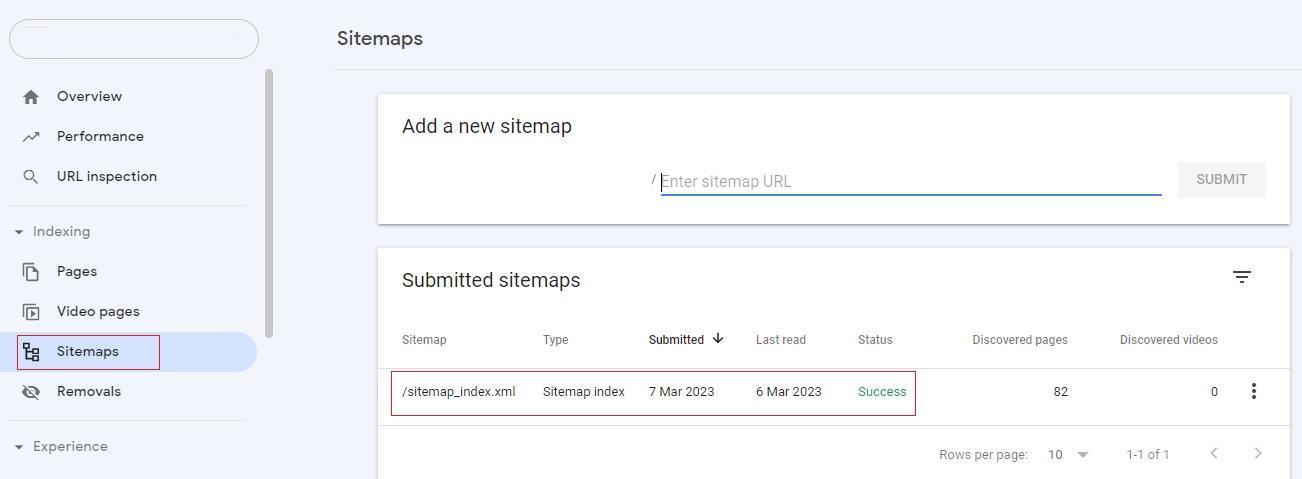Click the Video pages icon
Viewport: 1302px width, 479px height.
31,312
